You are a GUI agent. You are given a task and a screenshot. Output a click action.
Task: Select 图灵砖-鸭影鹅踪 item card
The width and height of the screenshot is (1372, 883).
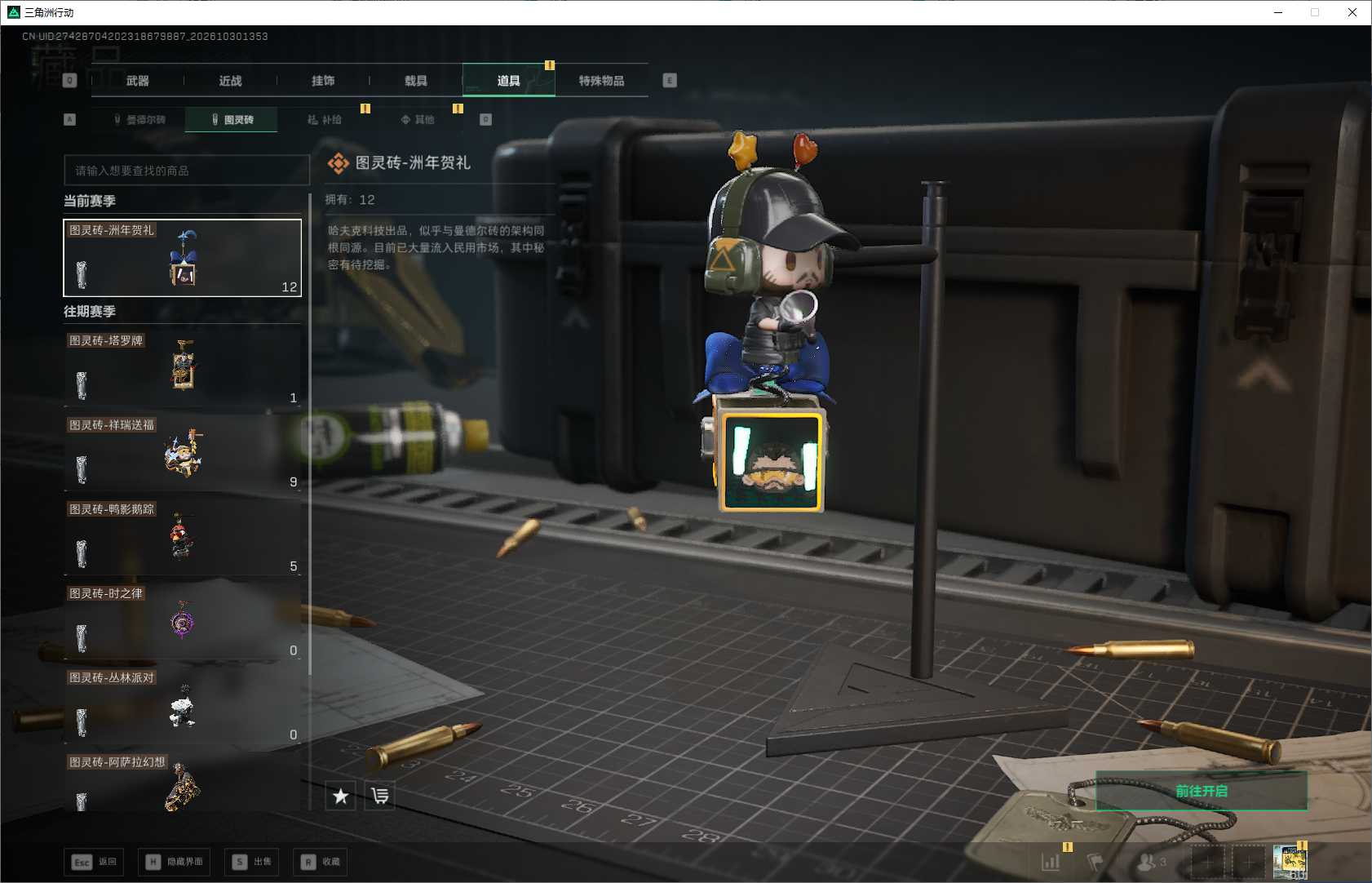click(x=183, y=536)
